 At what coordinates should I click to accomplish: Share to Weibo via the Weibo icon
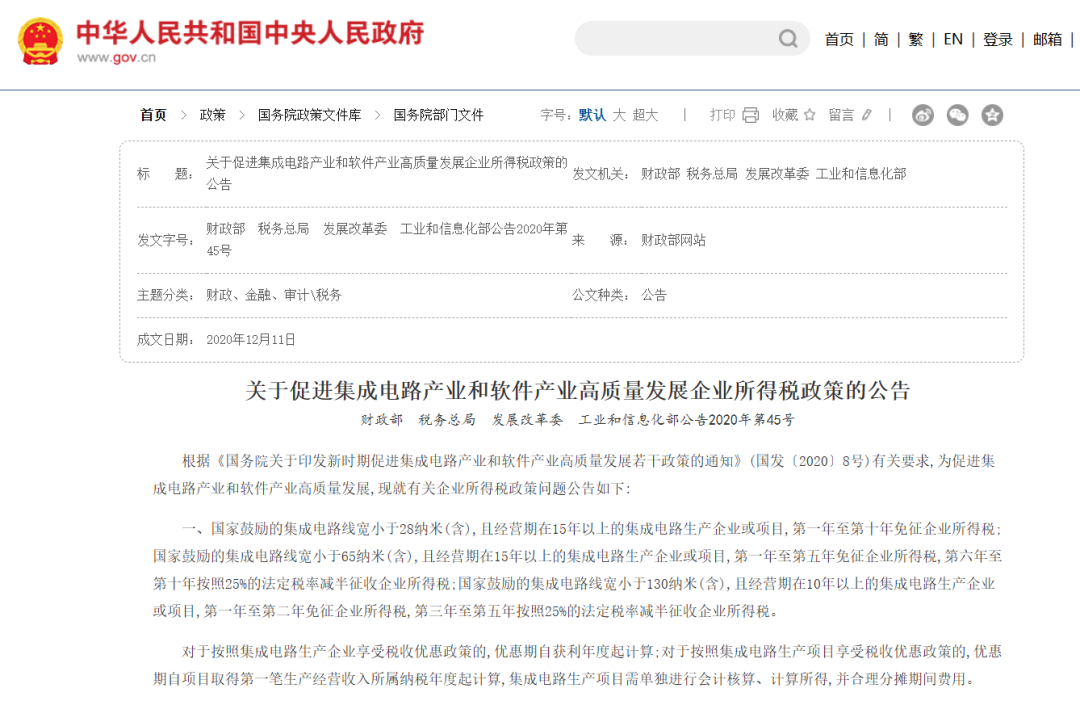click(922, 115)
